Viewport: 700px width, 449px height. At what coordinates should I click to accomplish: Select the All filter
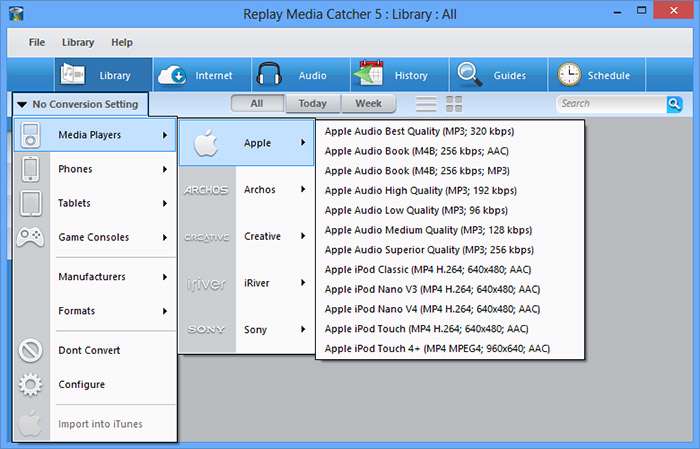coord(257,103)
